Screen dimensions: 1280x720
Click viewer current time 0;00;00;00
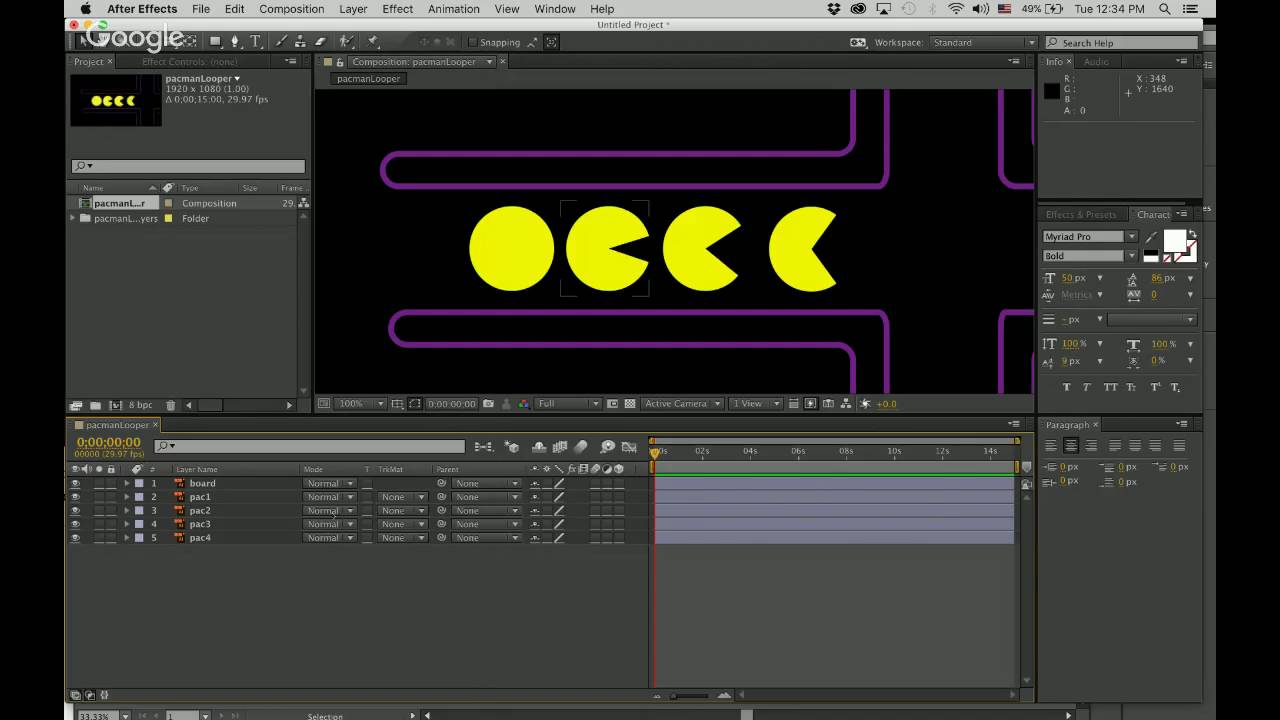point(452,404)
